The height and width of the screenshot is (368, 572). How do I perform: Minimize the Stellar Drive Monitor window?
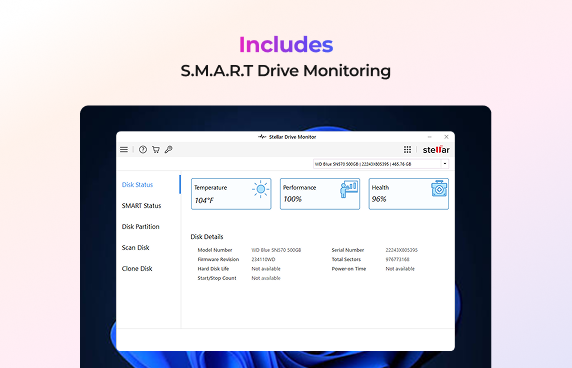click(x=430, y=137)
